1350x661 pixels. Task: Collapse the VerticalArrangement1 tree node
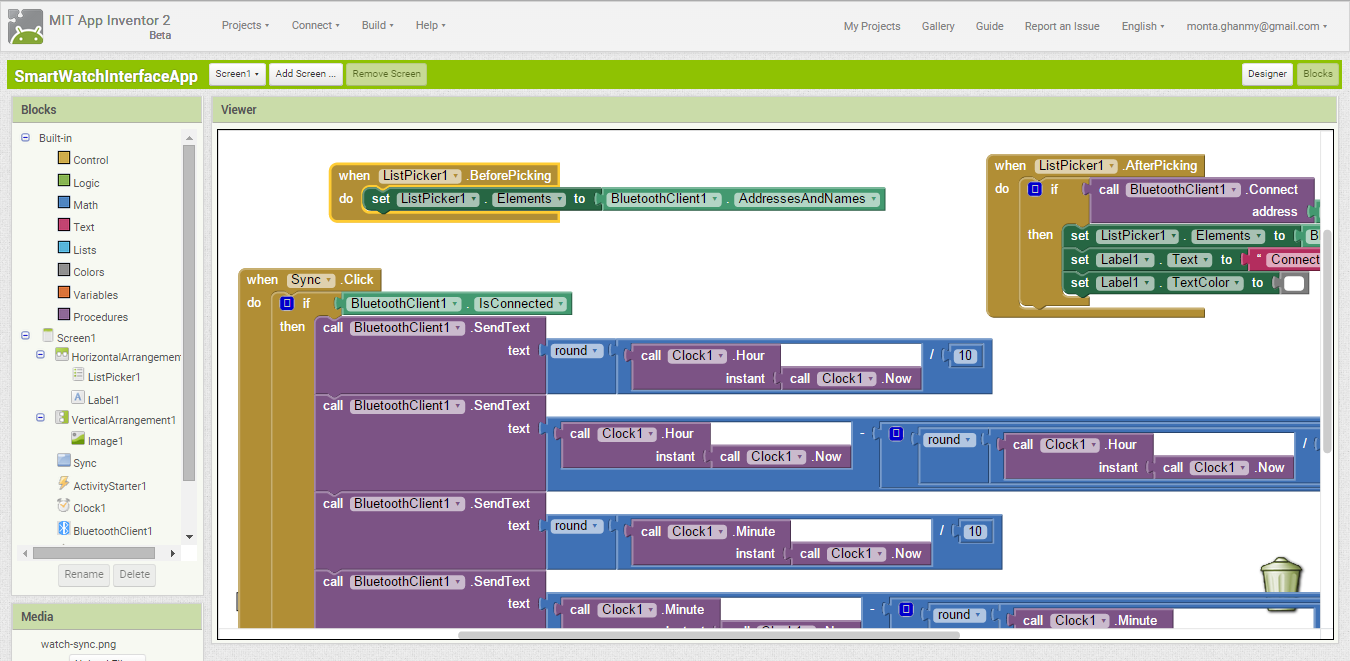[x=40, y=418]
